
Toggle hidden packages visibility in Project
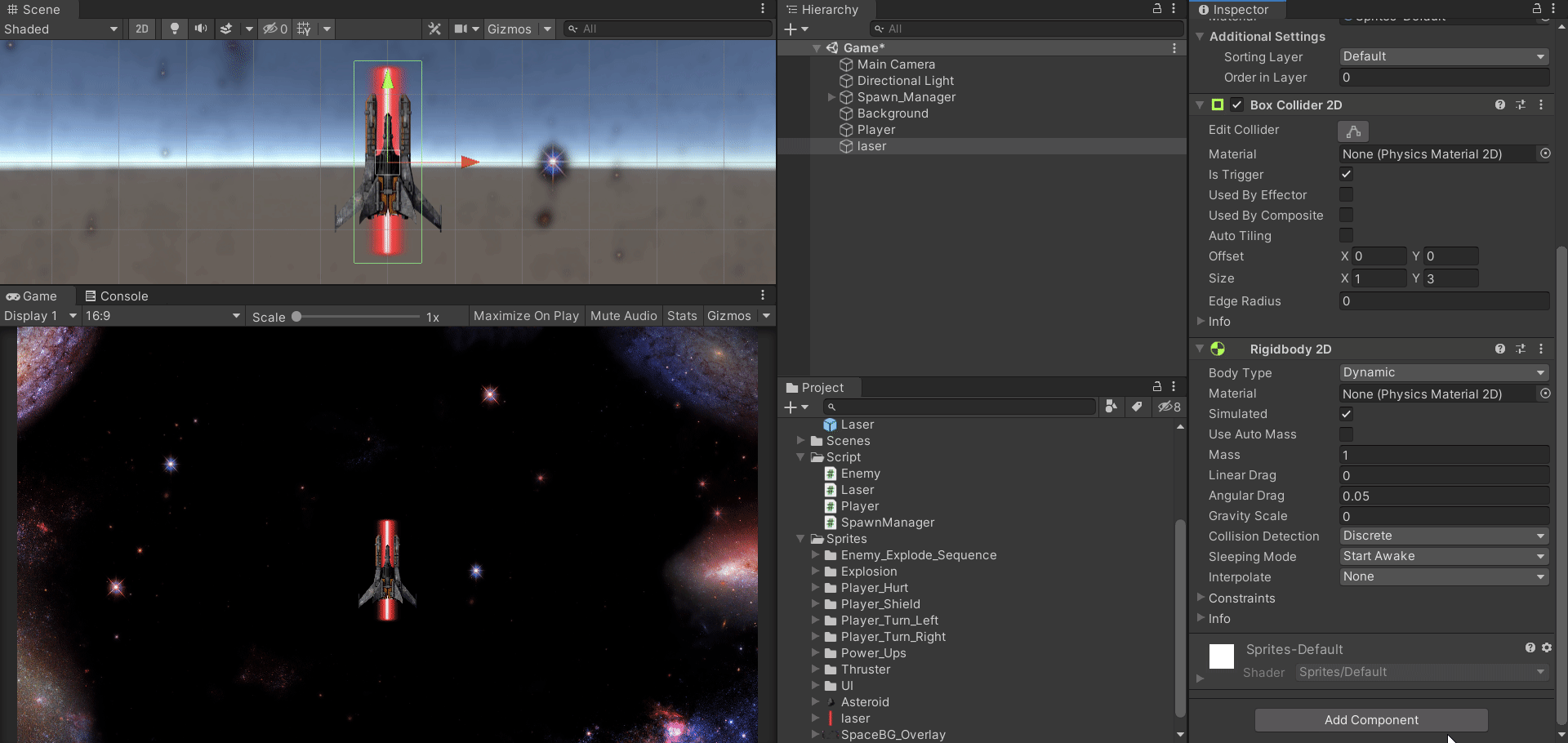tap(1169, 407)
